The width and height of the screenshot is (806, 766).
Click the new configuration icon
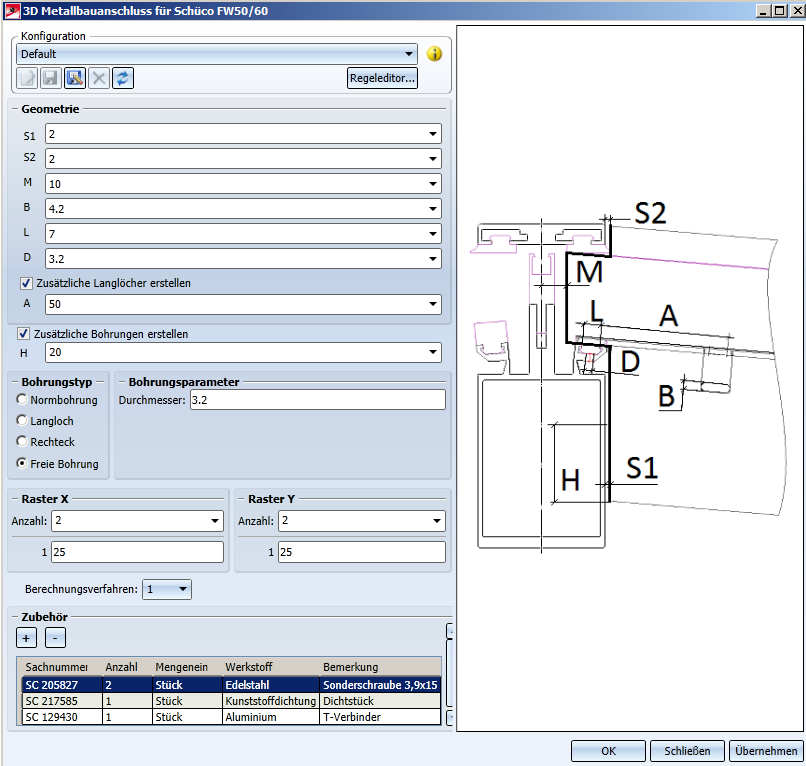[27, 78]
